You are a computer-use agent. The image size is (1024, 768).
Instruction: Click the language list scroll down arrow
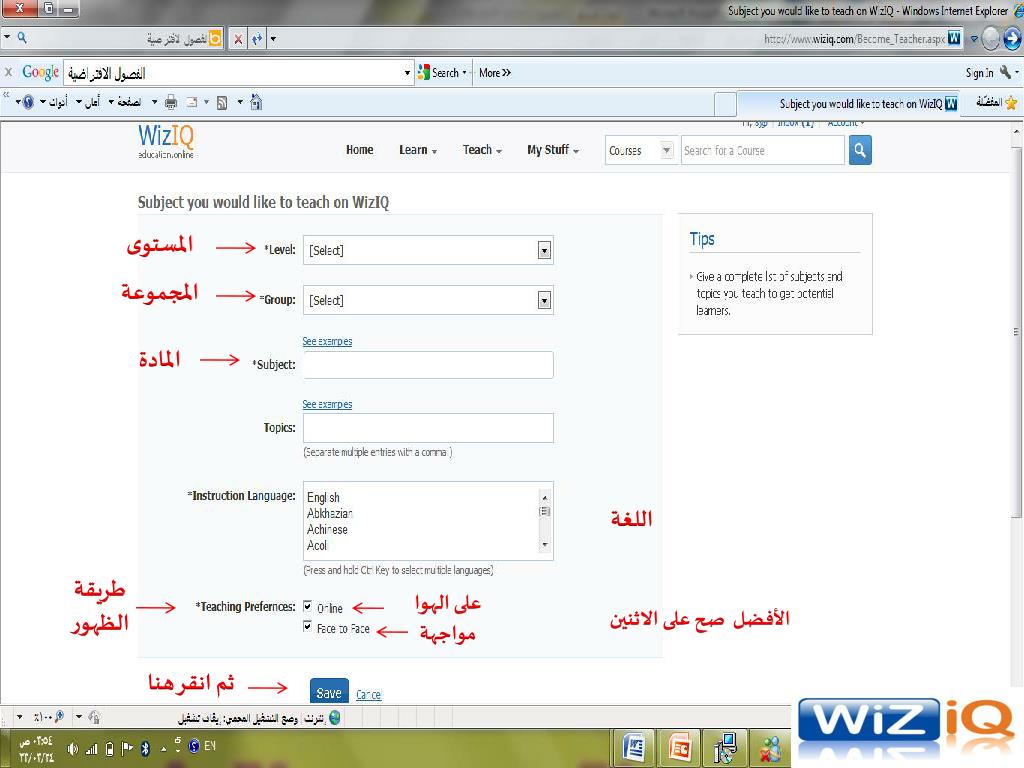tap(545, 545)
